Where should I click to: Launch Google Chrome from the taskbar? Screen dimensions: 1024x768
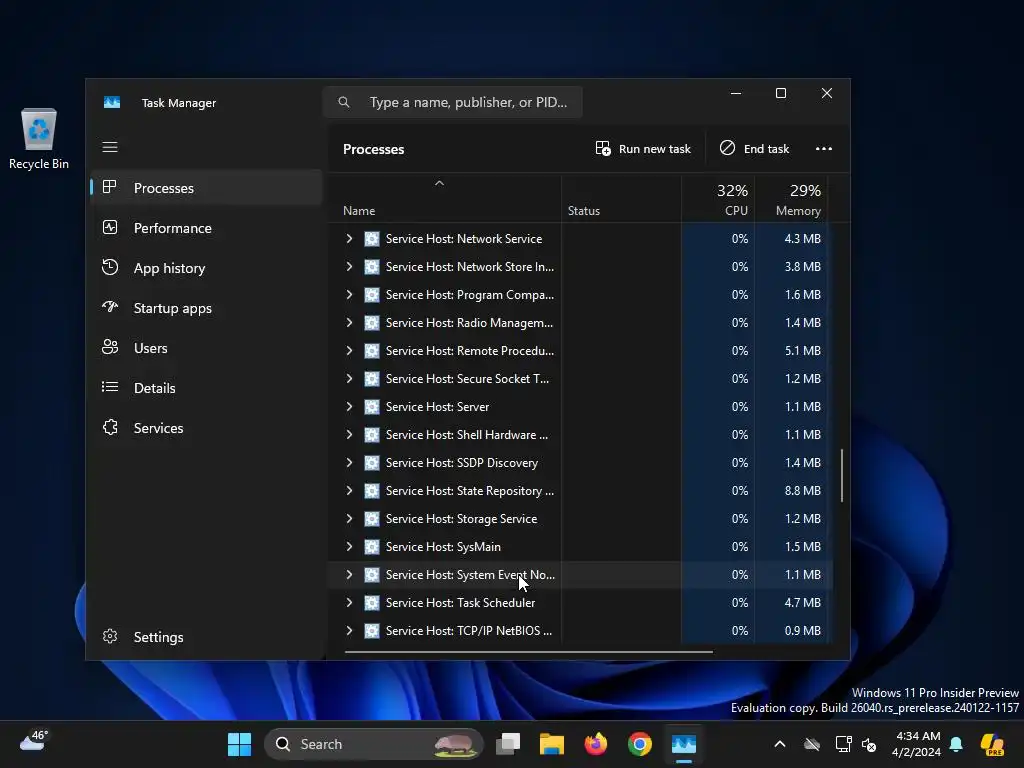click(639, 744)
